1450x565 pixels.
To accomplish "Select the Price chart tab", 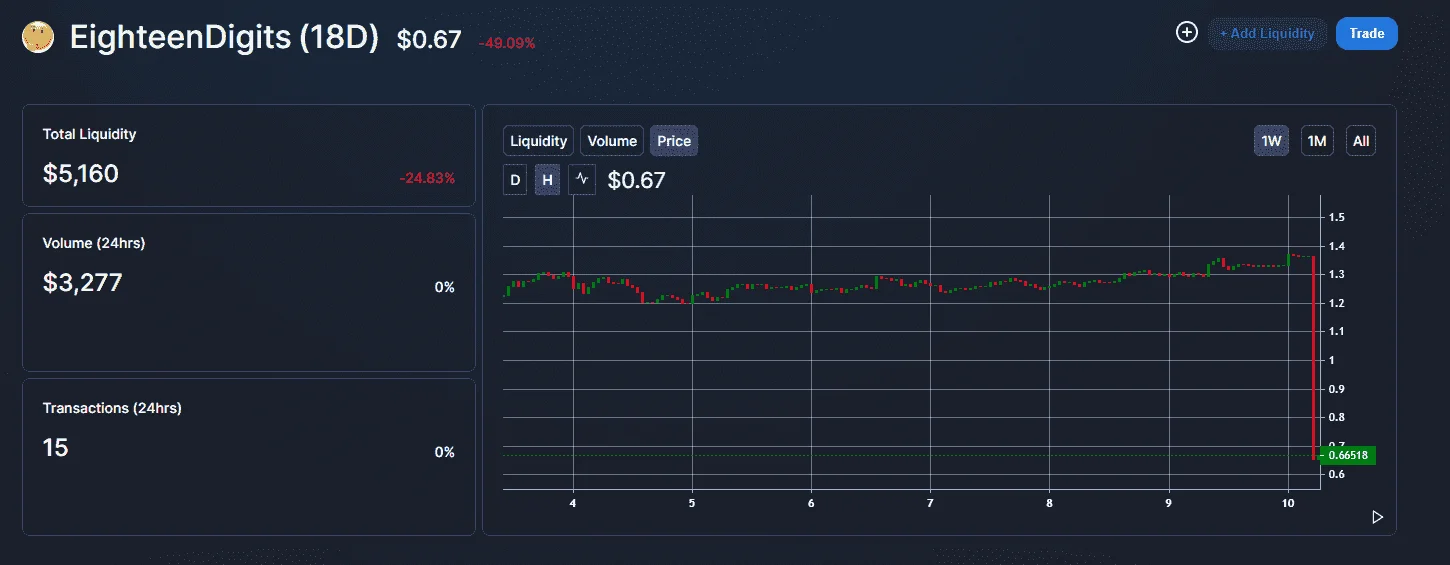I will [674, 141].
